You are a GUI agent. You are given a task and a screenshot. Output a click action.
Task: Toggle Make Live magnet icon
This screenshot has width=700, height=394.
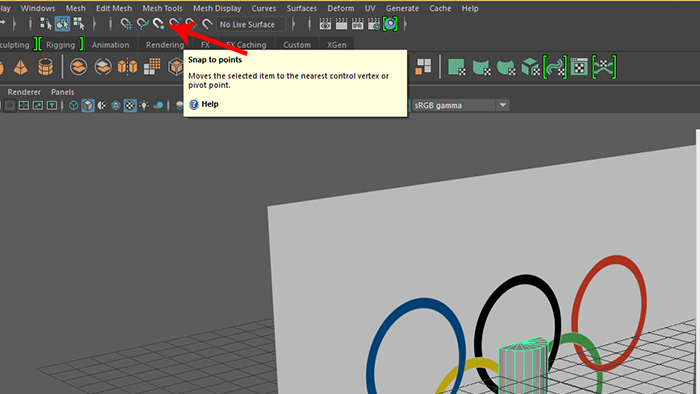coord(207,24)
